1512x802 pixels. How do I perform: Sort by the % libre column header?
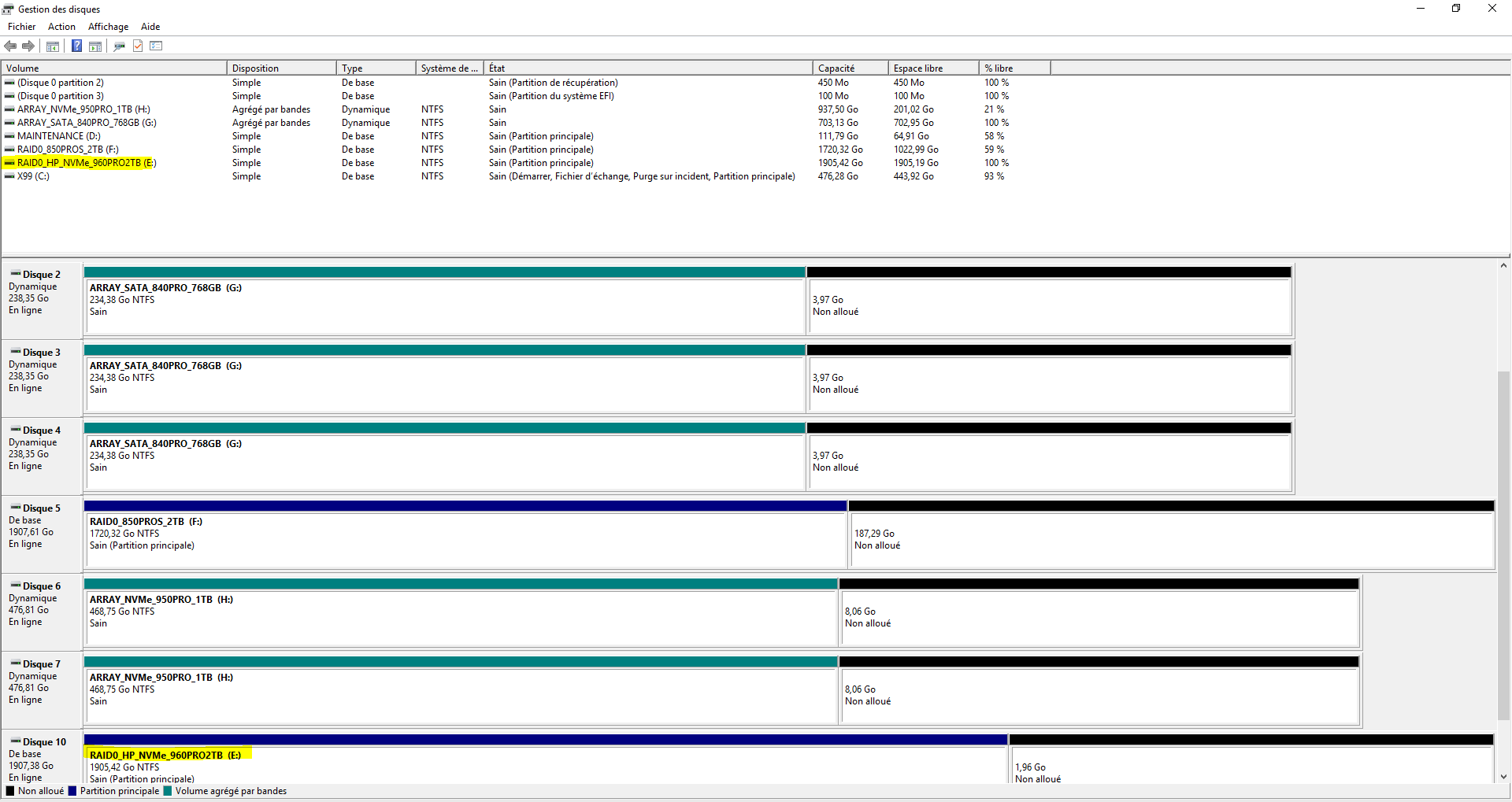point(1015,68)
